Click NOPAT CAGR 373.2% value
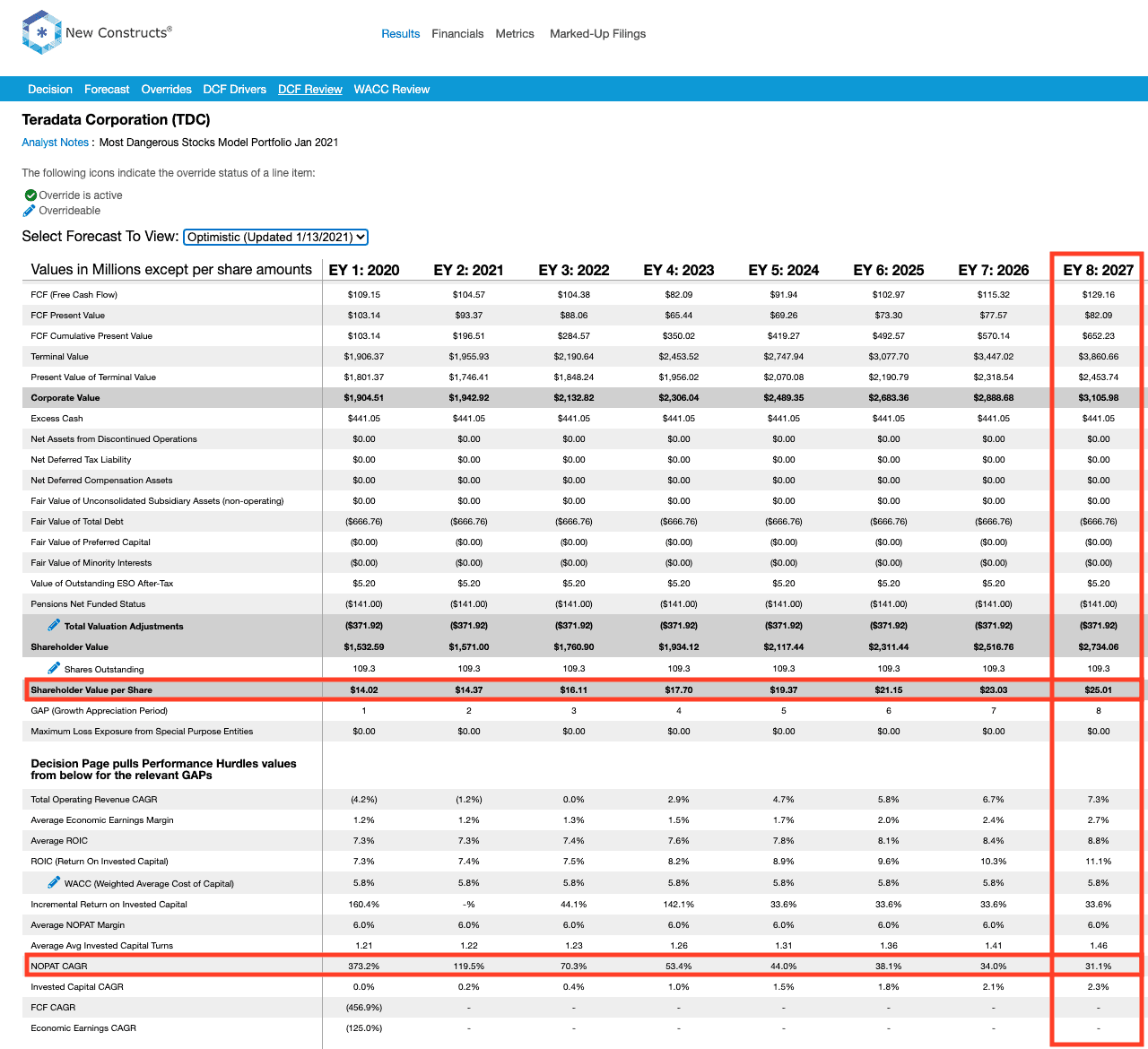 (364, 966)
